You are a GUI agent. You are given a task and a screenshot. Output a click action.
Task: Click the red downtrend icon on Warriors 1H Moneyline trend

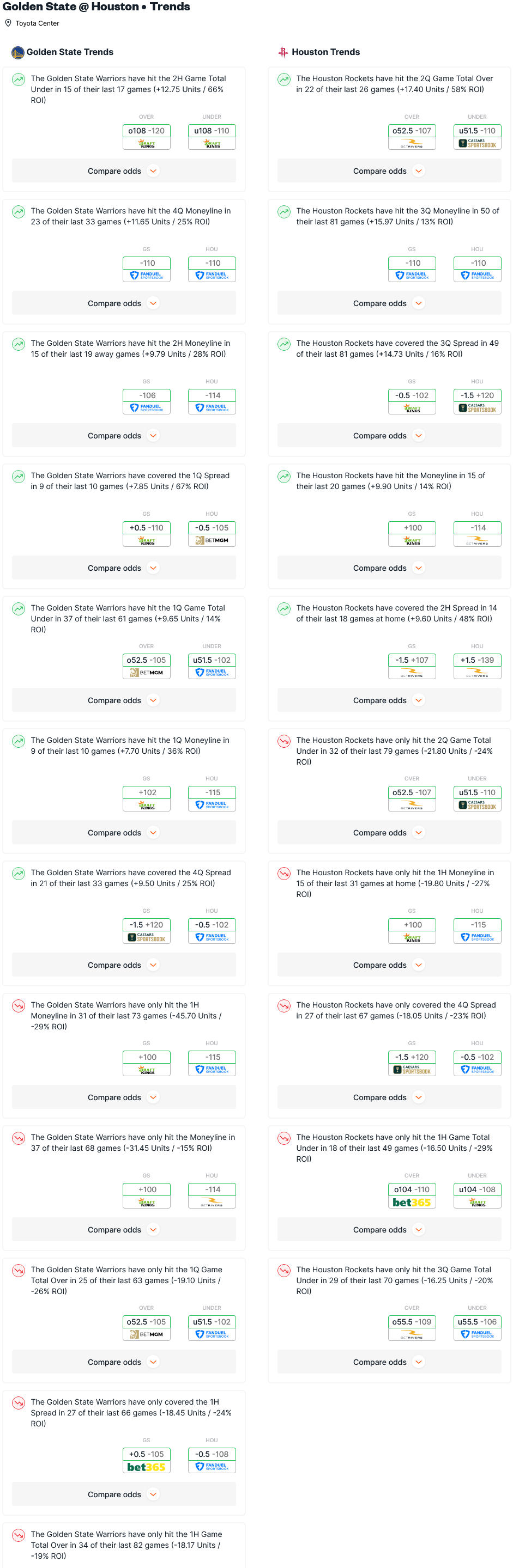point(19,1005)
